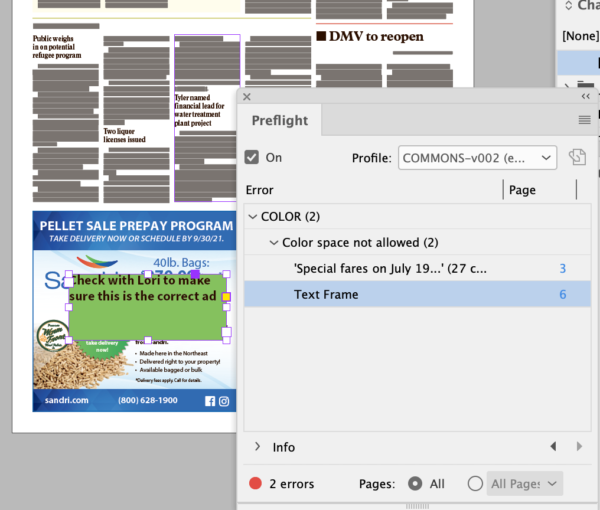Go to next error arrow

pyautogui.click(x=579, y=446)
